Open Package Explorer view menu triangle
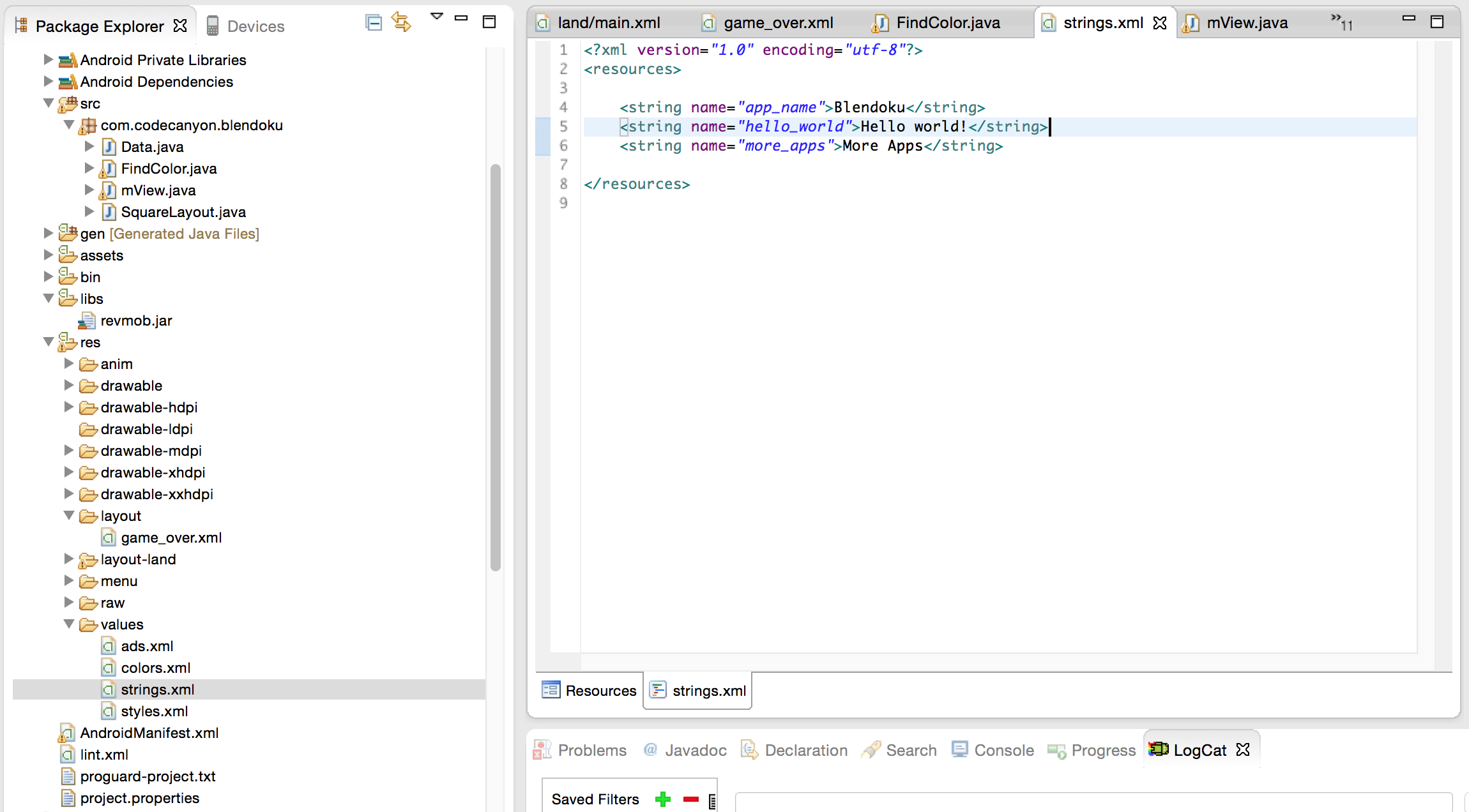The image size is (1469, 812). pyautogui.click(x=437, y=17)
